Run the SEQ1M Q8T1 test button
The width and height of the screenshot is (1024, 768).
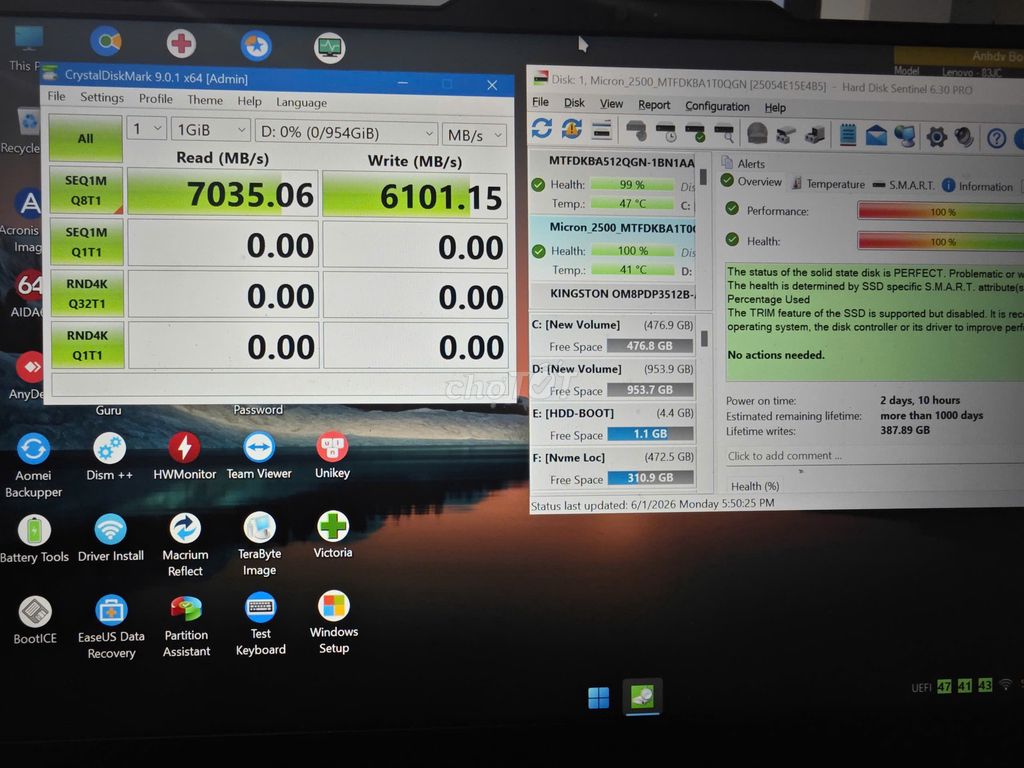pyautogui.click(x=86, y=190)
